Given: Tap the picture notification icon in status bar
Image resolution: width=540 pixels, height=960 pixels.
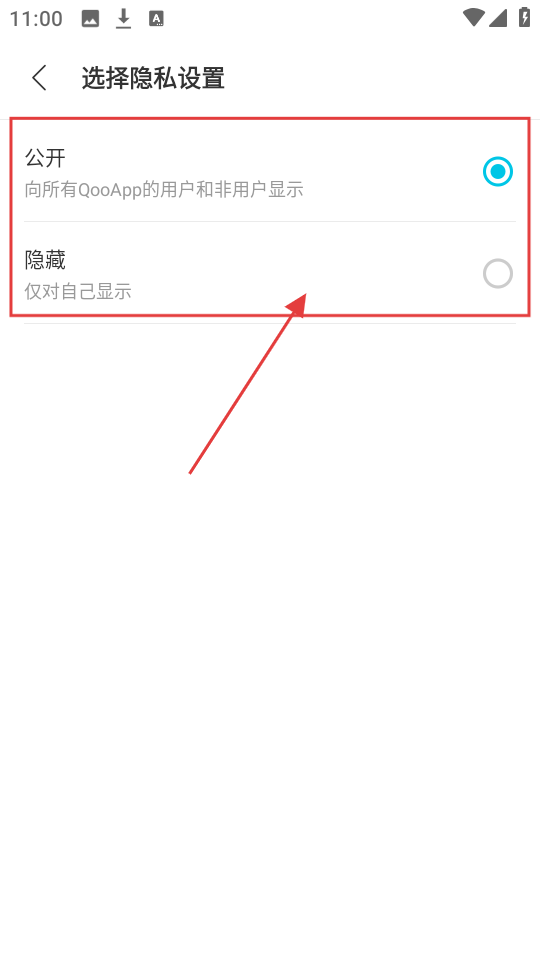Looking at the screenshot, I should [90, 18].
